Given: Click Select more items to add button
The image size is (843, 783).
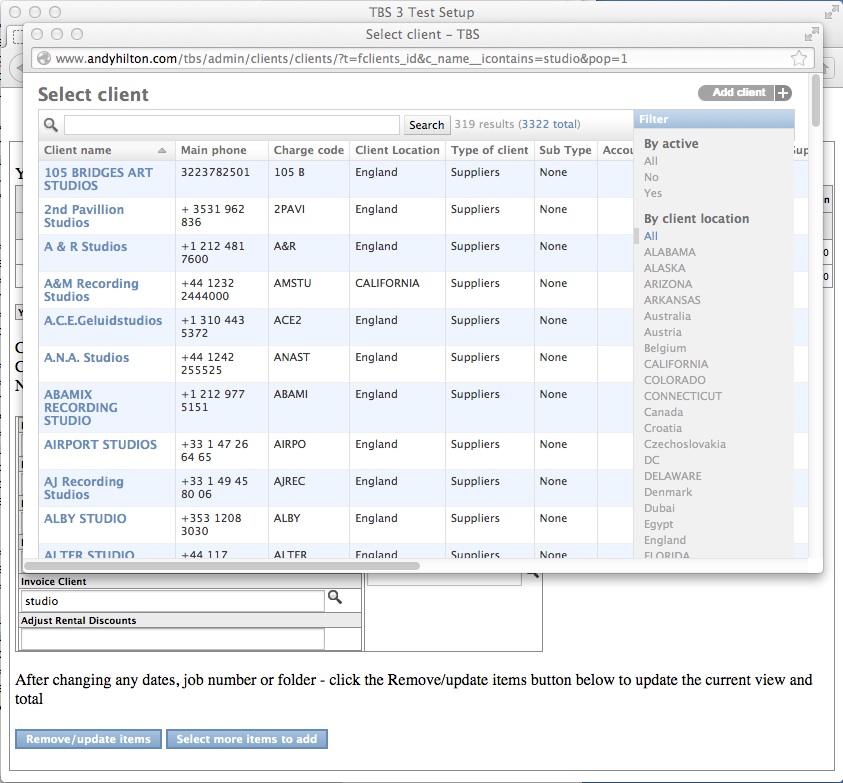Looking at the screenshot, I should tap(247, 739).
